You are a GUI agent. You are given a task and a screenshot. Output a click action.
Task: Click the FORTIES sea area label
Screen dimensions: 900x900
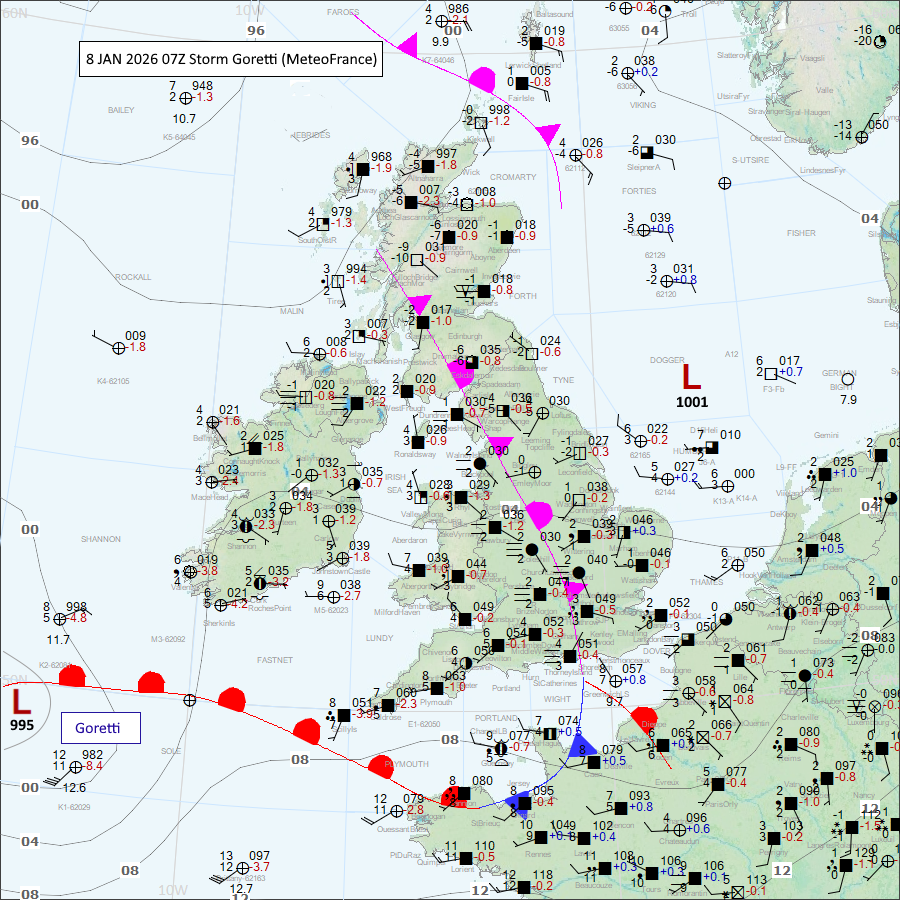pyautogui.click(x=639, y=191)
